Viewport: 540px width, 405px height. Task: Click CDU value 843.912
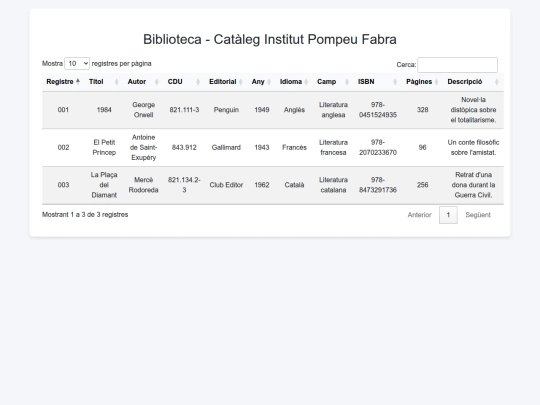click(184, 147)
